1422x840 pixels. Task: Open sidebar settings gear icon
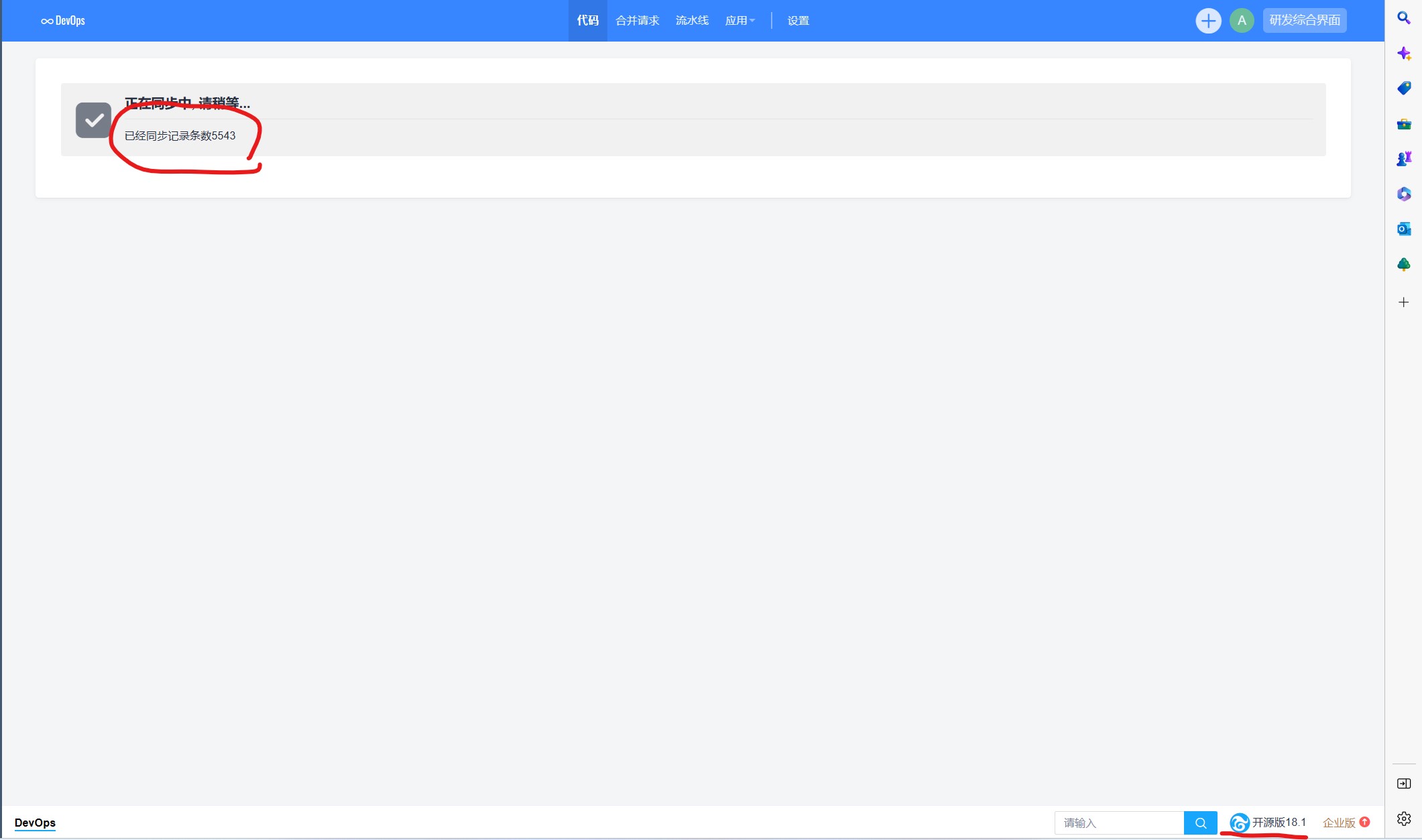[x=1403, y=819]
